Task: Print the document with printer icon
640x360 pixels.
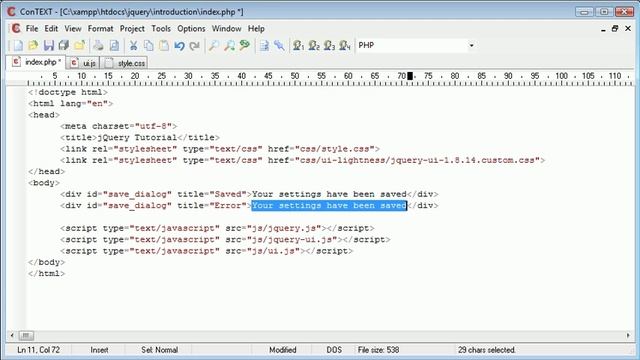Action: [99, 45]
